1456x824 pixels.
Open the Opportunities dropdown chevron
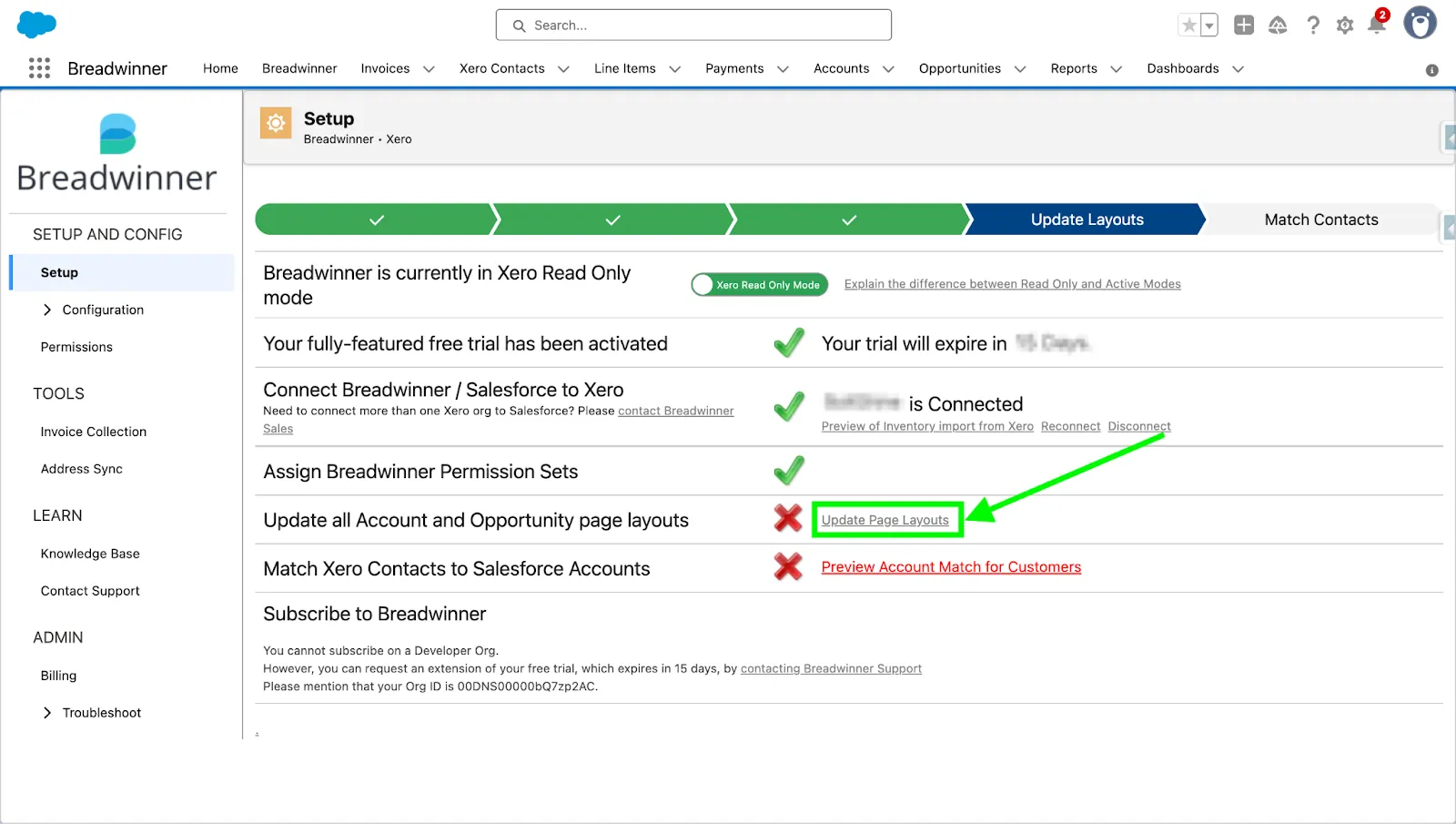point(1020,69)
